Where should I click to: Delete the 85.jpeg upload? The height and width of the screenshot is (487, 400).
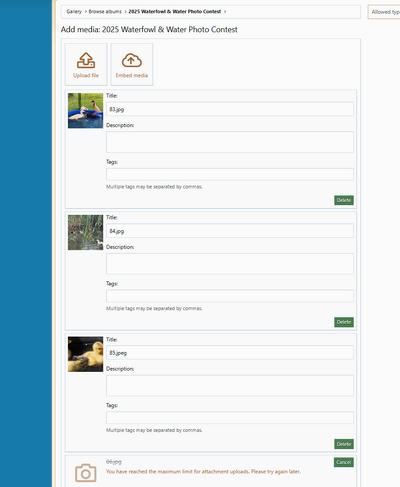pos(344,444)
